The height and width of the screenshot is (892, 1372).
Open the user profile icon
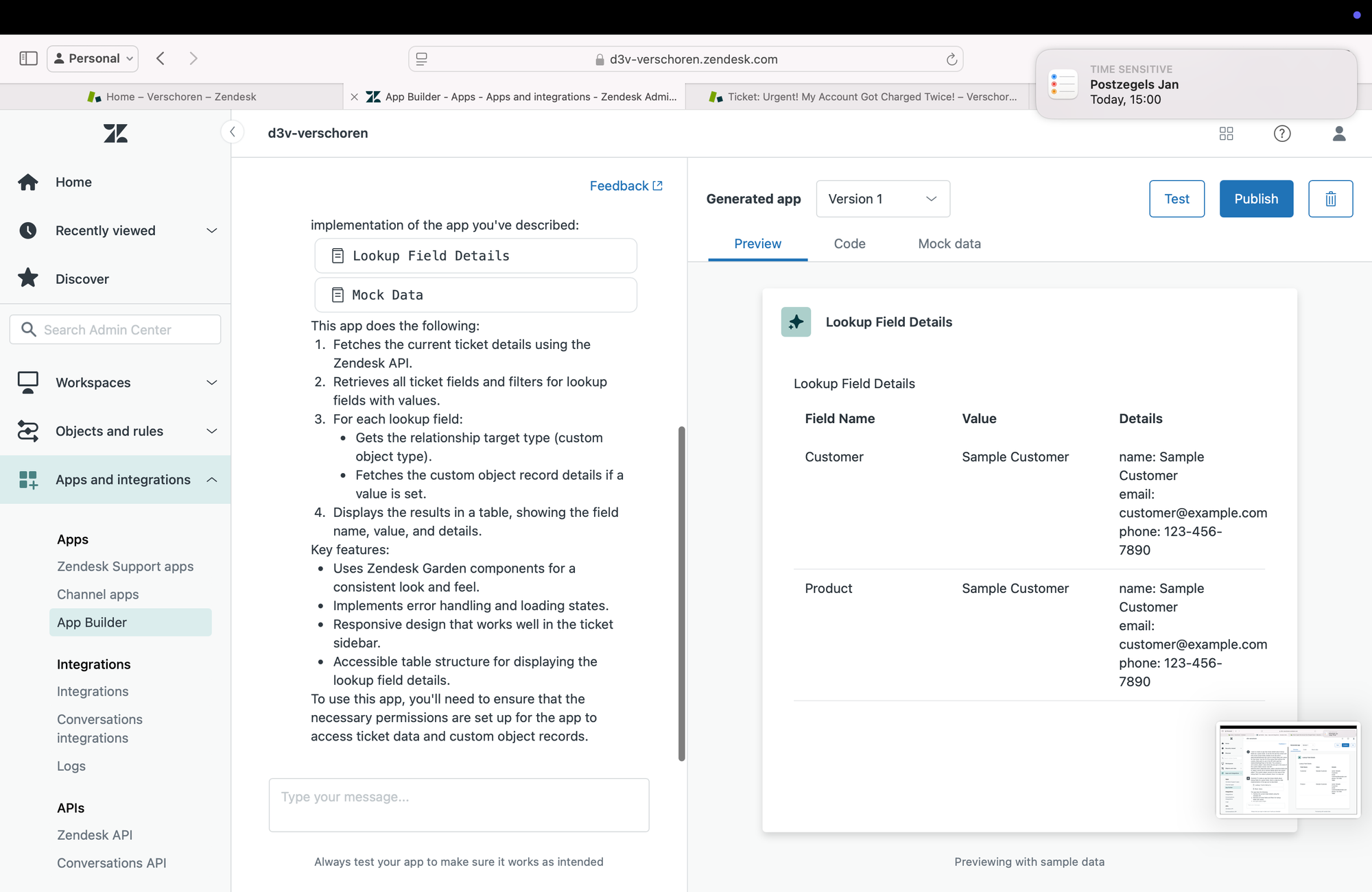pos(1338,134)
